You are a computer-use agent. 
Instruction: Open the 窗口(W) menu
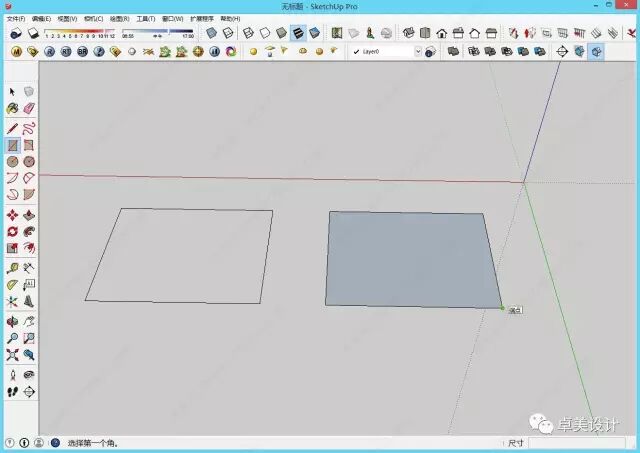[173, 19]
